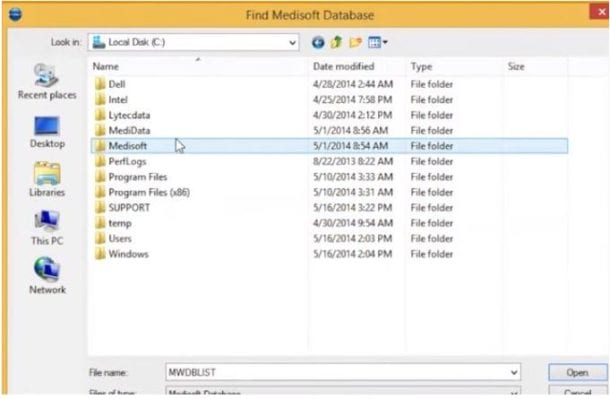
Task: Click date 4/28/2014 2:44 AM cell
Action: pyautogui.click(x=353, y=84)
